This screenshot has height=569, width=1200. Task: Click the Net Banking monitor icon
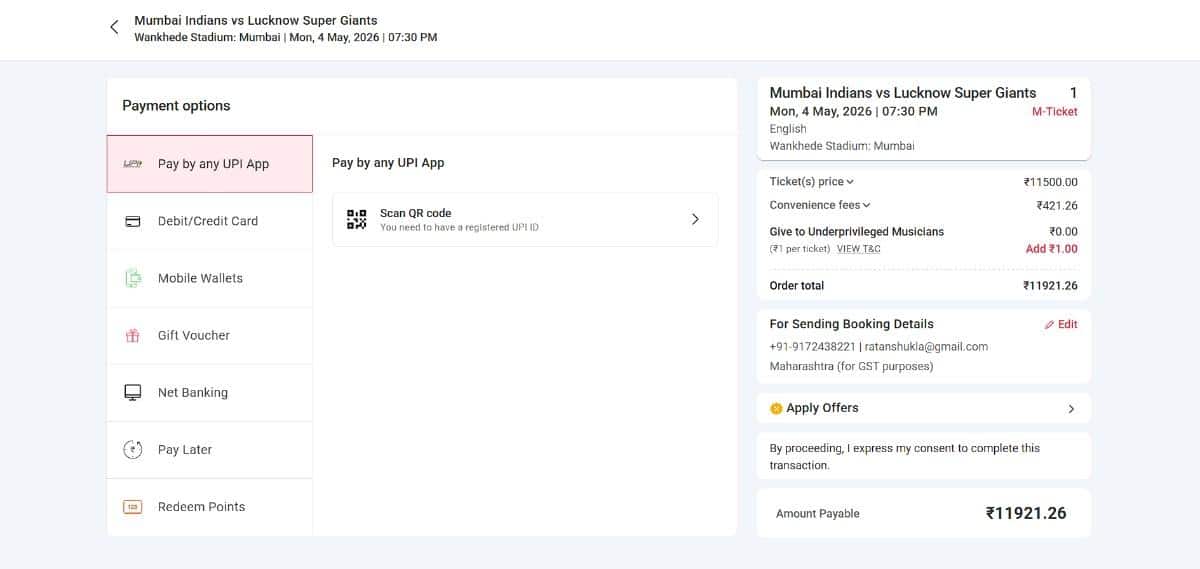coord(132,393)
